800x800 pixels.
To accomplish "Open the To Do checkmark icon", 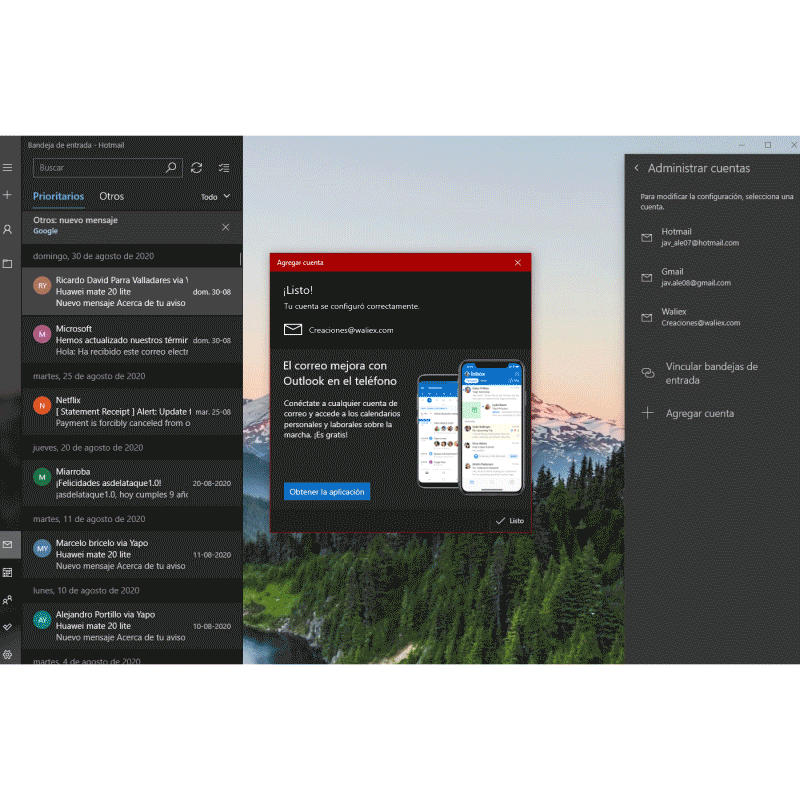I will pyautogui.click(x=8, y=627).
